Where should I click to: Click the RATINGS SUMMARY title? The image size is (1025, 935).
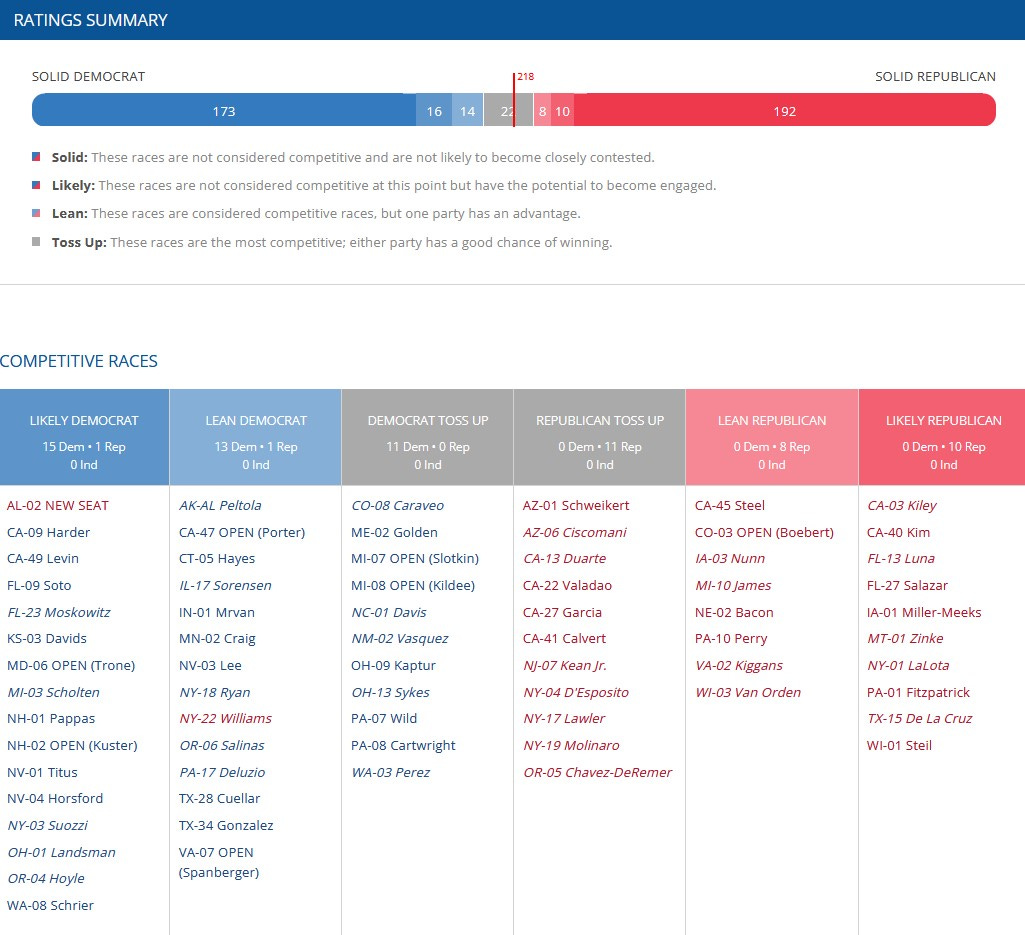pos(90,20)
